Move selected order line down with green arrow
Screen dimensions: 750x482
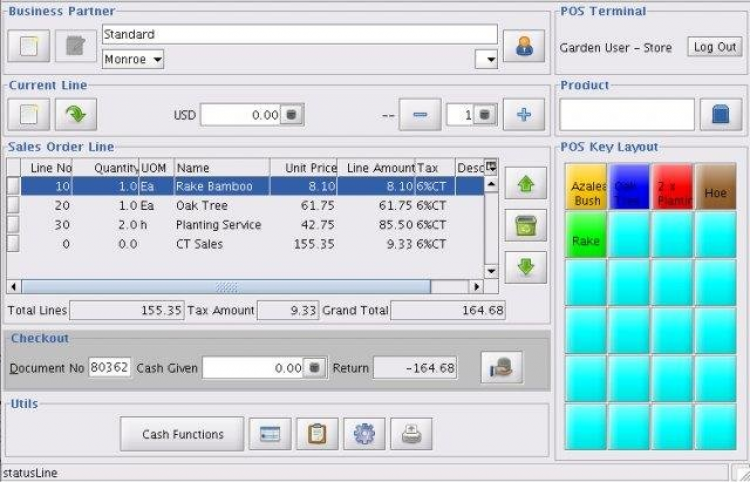pos(525,267)
